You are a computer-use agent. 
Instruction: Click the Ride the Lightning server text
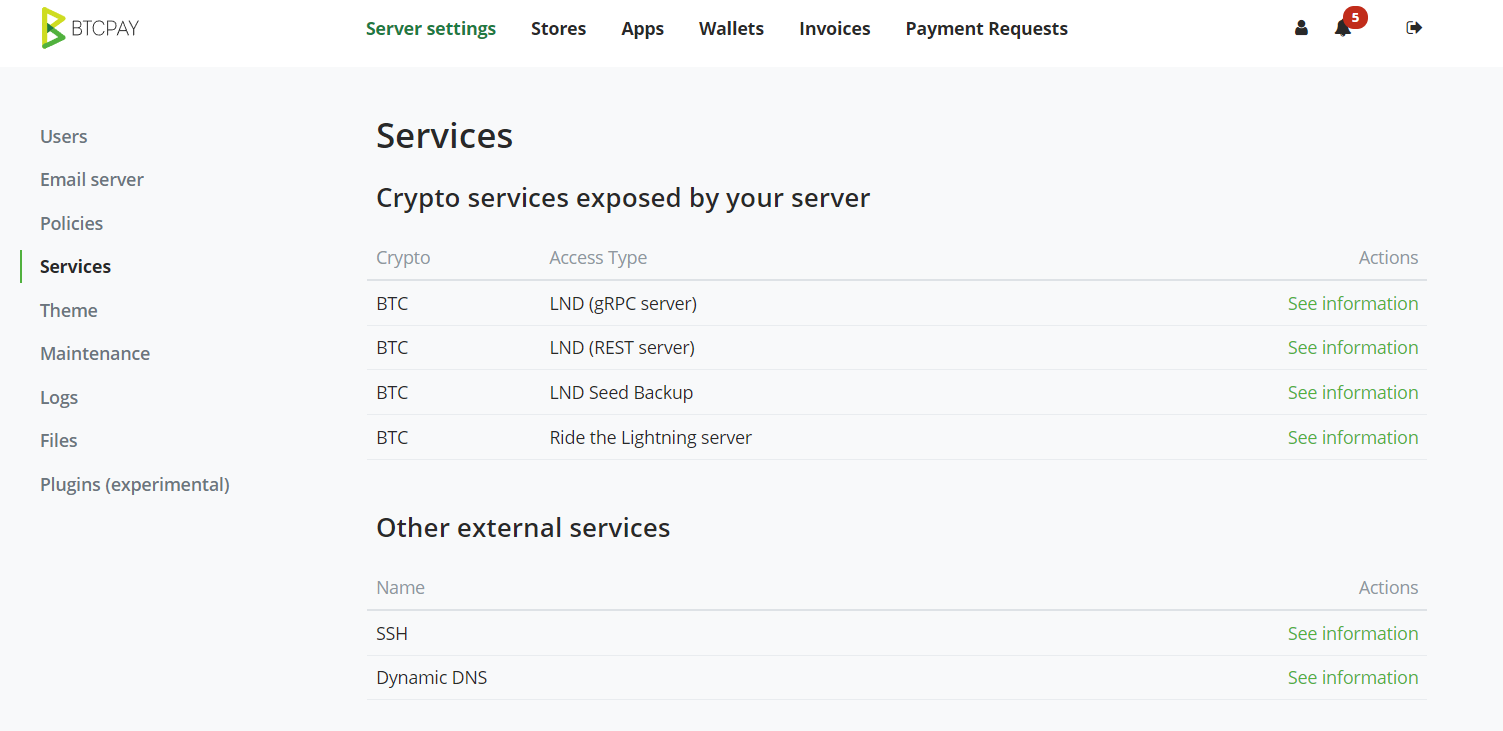tap(651, 437)
